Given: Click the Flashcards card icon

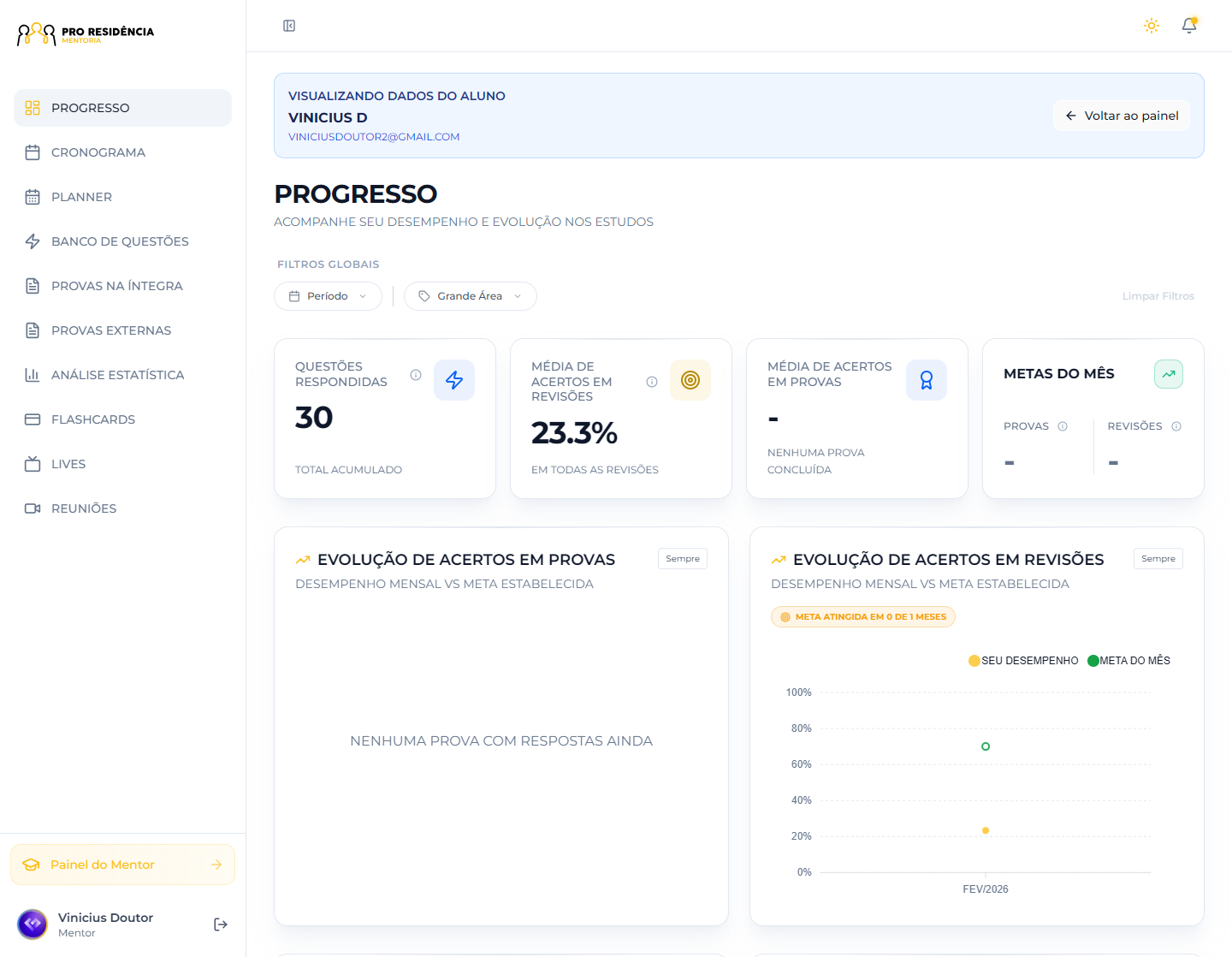Looking at the screenshot, I should click(x=33, y=419).
